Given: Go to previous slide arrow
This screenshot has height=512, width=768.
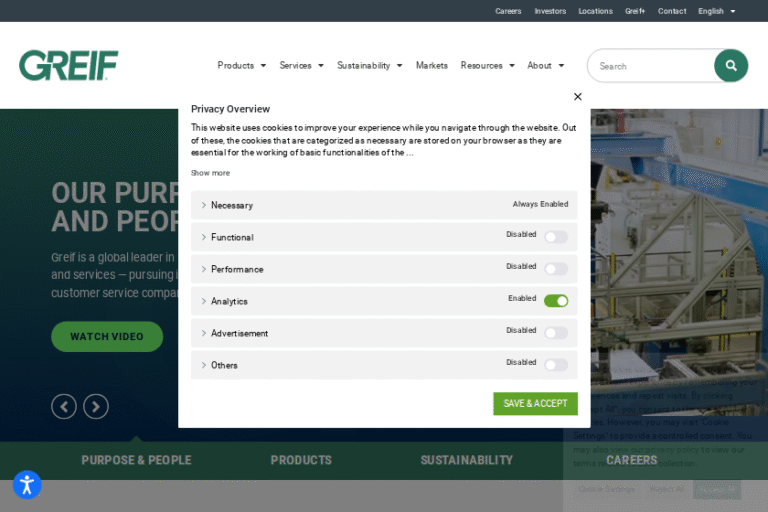Looking at the screenshot, I should [x=64, y=406].
